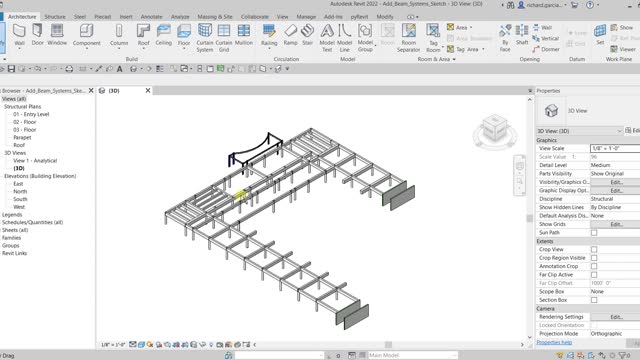Select the Dormer opening tool
The width and height of the screenshot is (640, 360).
pos(546,49)
